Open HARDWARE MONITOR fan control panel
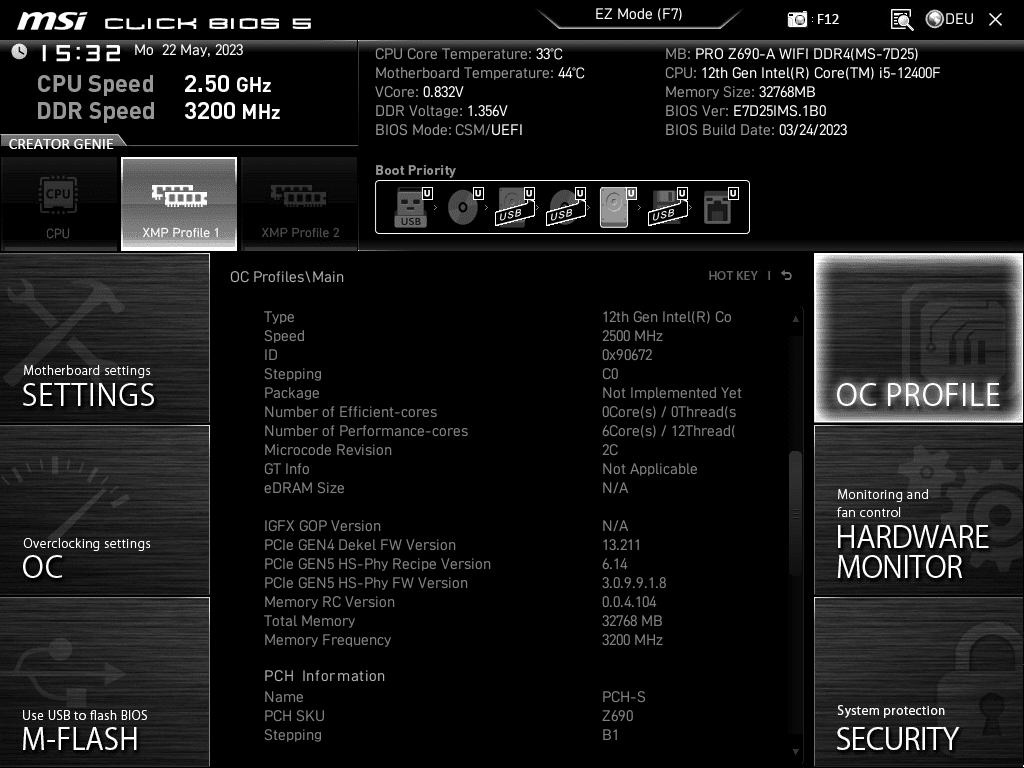1024x768 pixels. coord(918,510)
